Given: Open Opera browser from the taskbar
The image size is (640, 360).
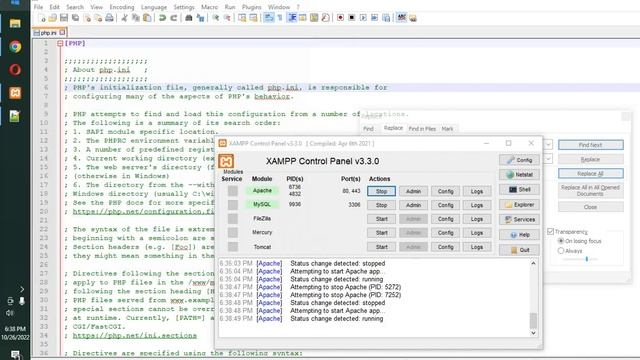Looking at the screenshot, I should [15, 69].
